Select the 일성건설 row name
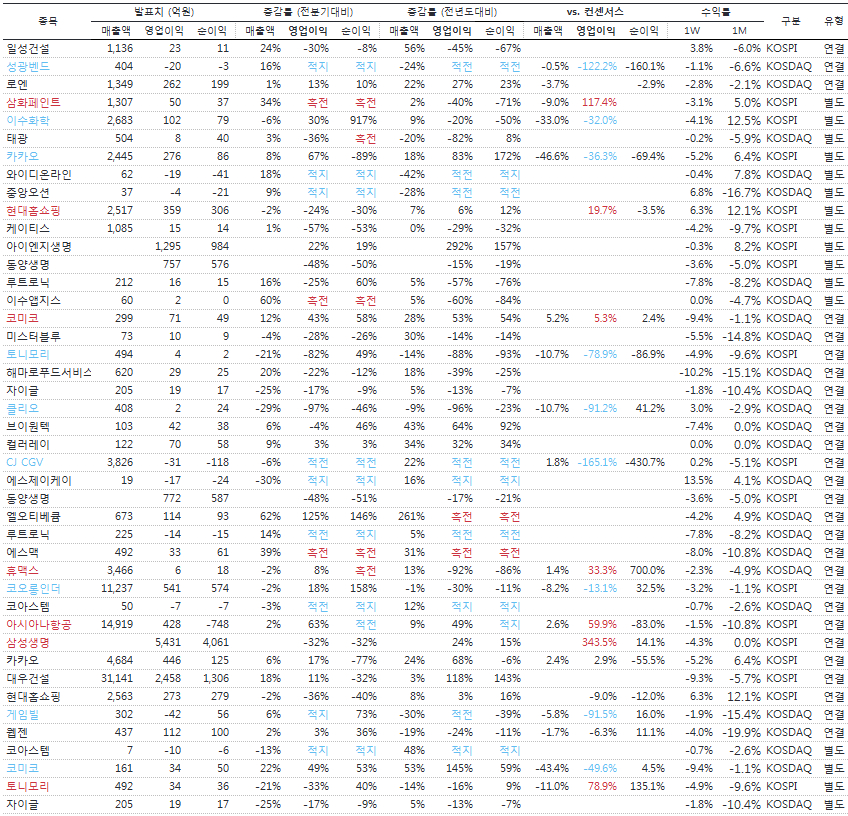This screenshot has height=816, width=848. 28,49
